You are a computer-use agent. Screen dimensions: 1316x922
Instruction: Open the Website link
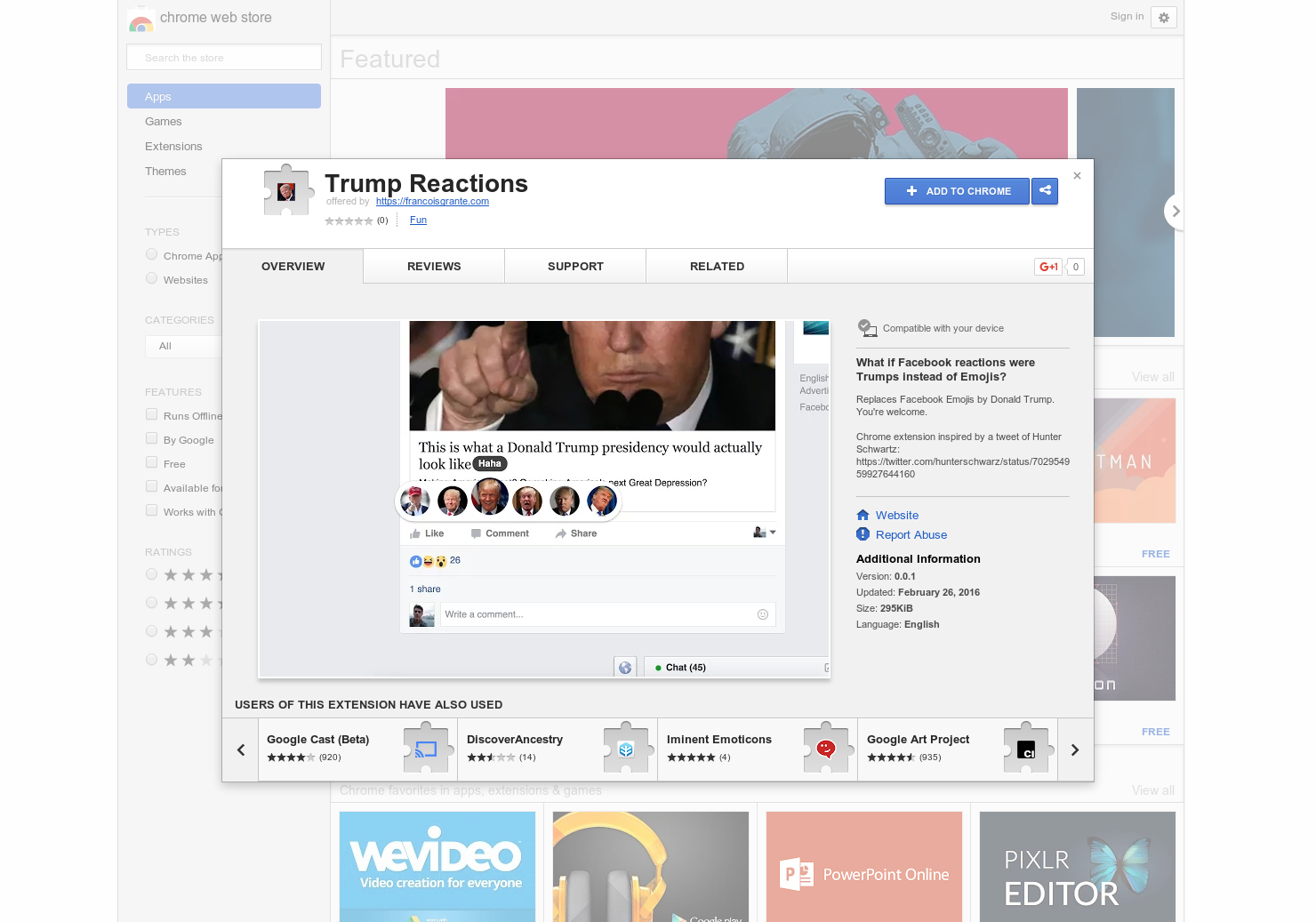[897, 515]
